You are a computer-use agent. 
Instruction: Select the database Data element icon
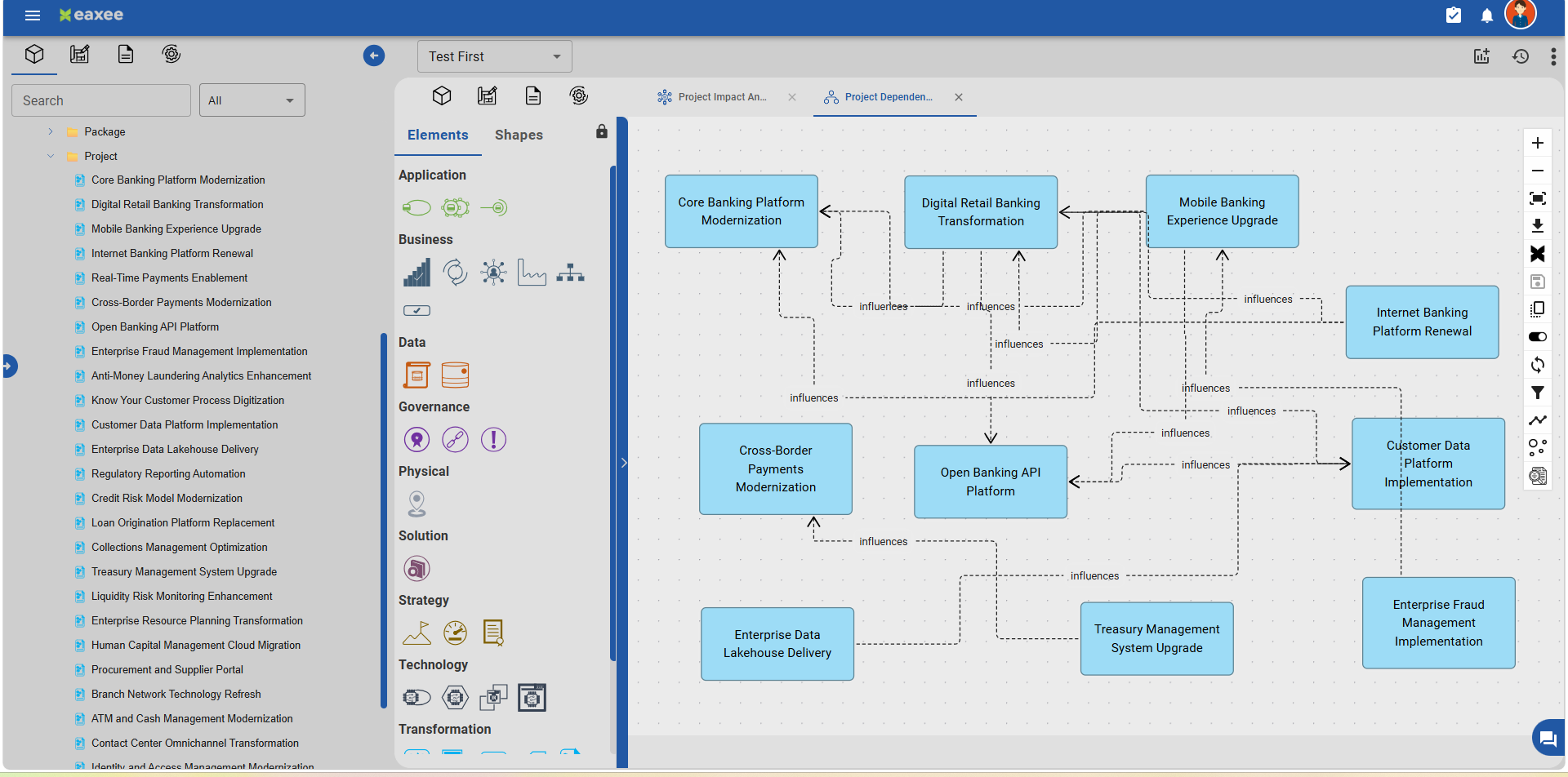(x=455, y=375)
